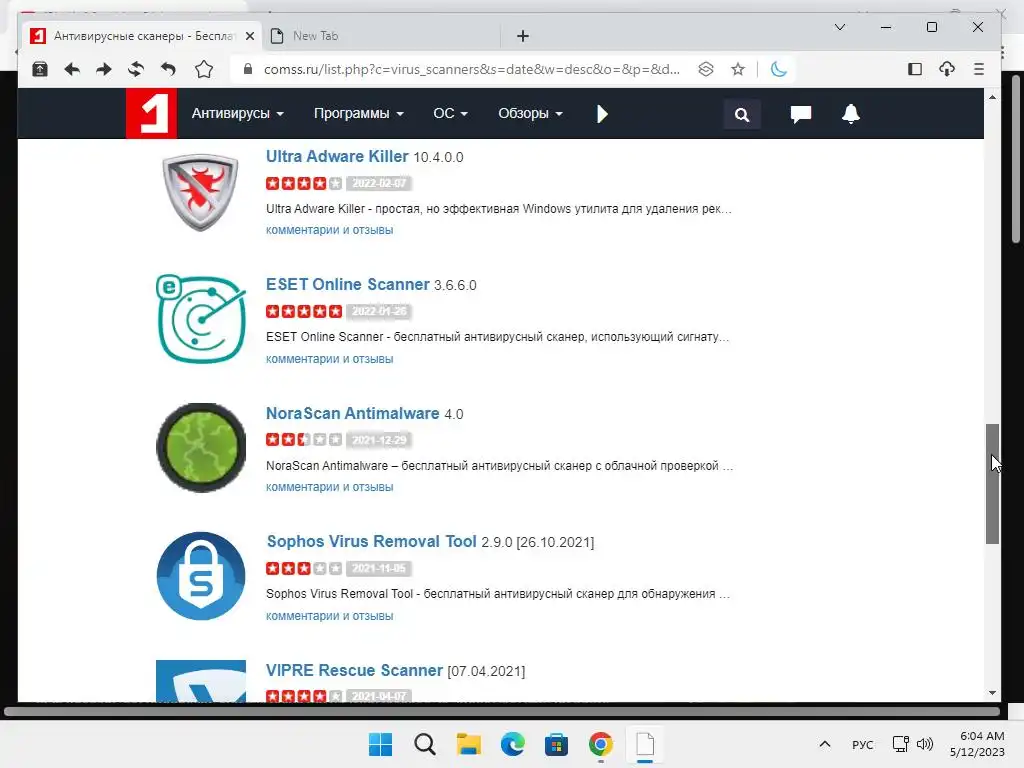This screenshot has width=1024, height=768.
Task: Click the undo curved arrow toolbar button
Action: [x=168, y=69]
